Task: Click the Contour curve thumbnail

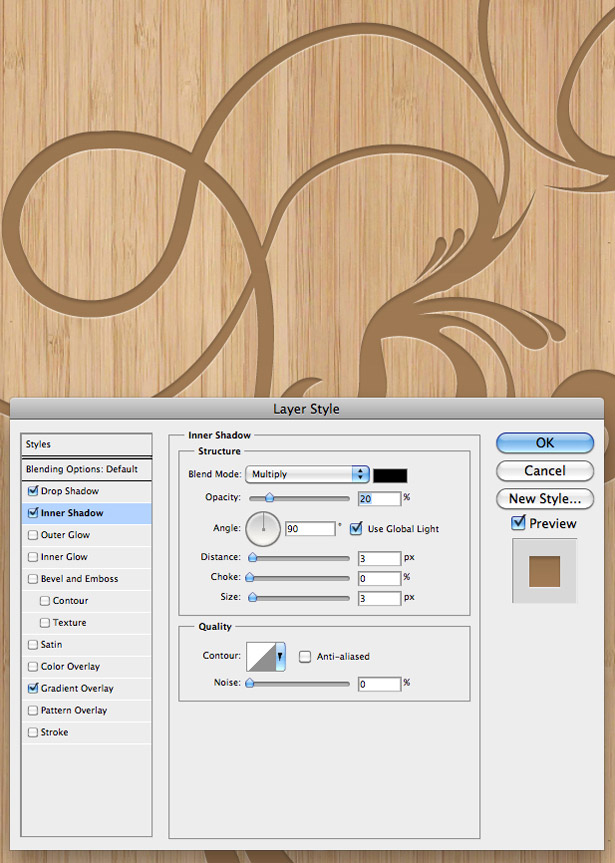Action: click(261, 657)
